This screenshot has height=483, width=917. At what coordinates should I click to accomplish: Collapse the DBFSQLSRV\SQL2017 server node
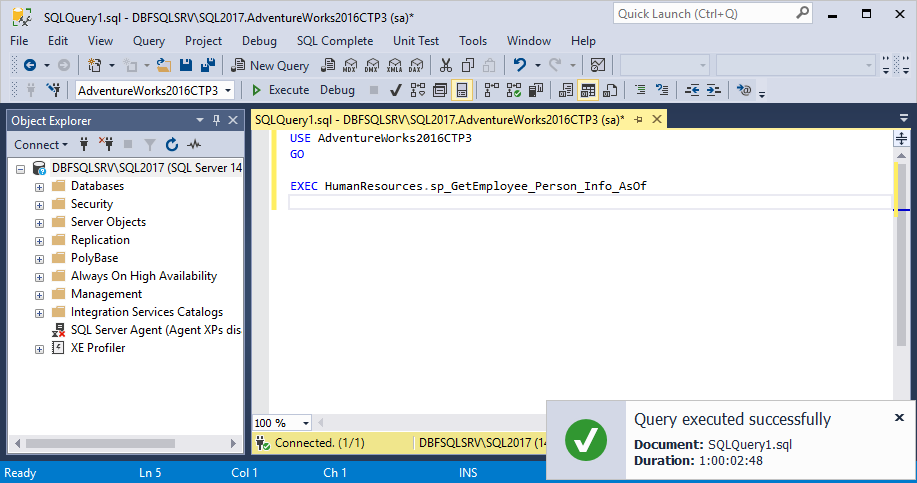pyautogui.click(x=20, y=169)
